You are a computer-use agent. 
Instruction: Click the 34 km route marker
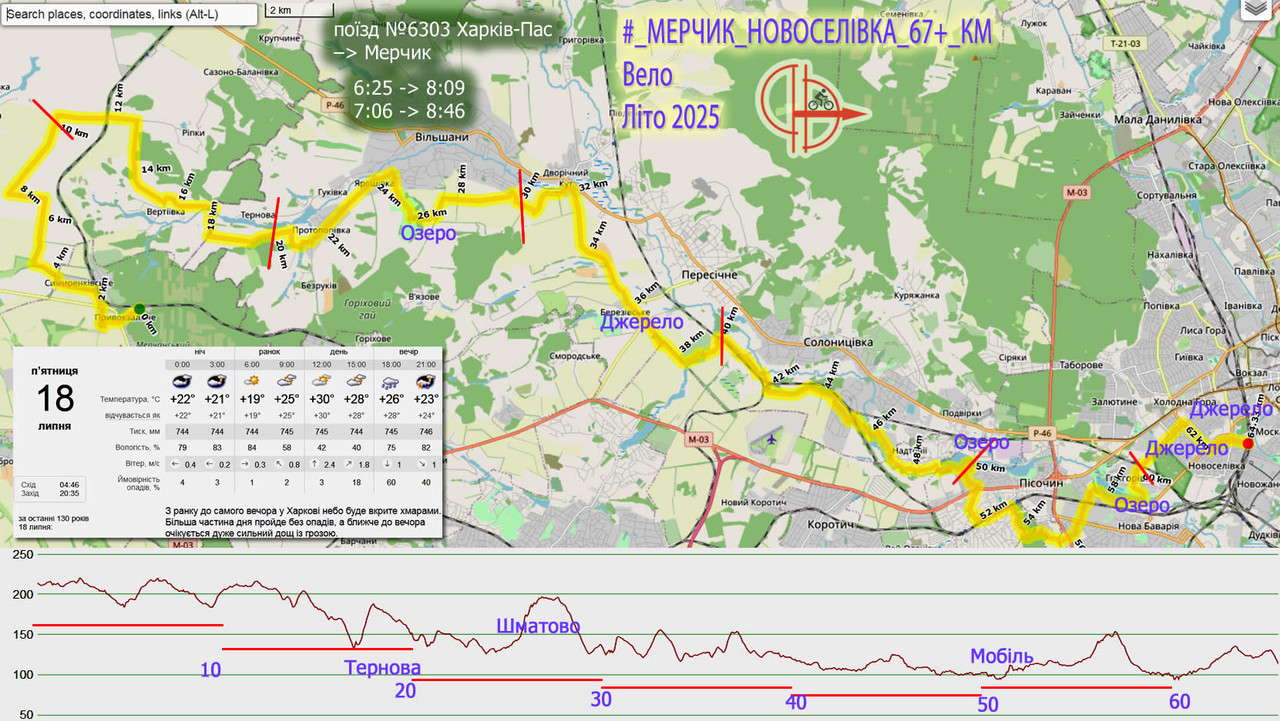pyautogui.click(x=598, y=235)
